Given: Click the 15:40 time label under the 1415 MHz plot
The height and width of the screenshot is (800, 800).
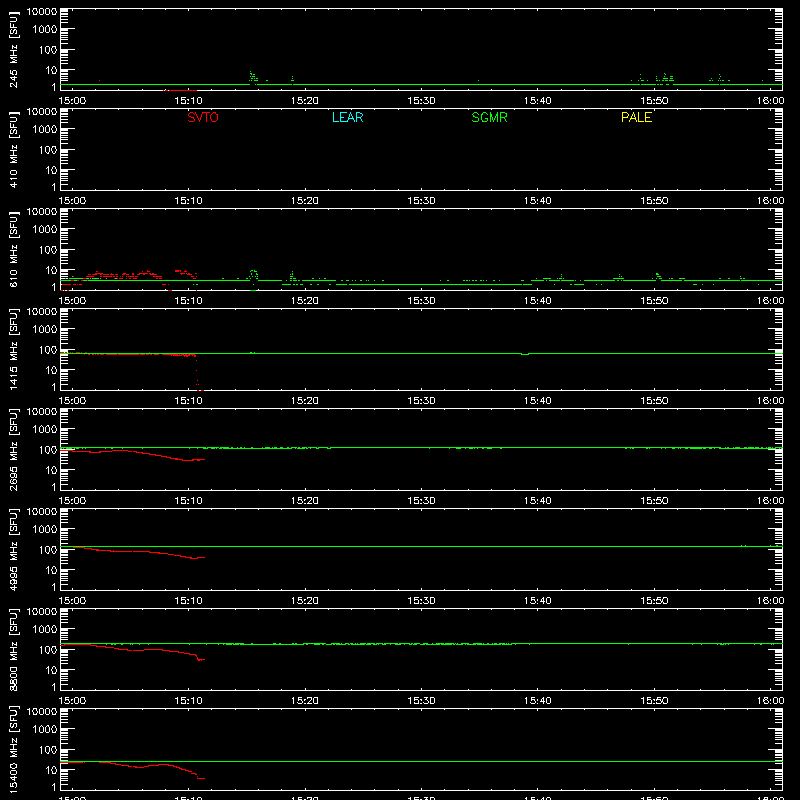Looking at the screenshot, I should [537, 401].
